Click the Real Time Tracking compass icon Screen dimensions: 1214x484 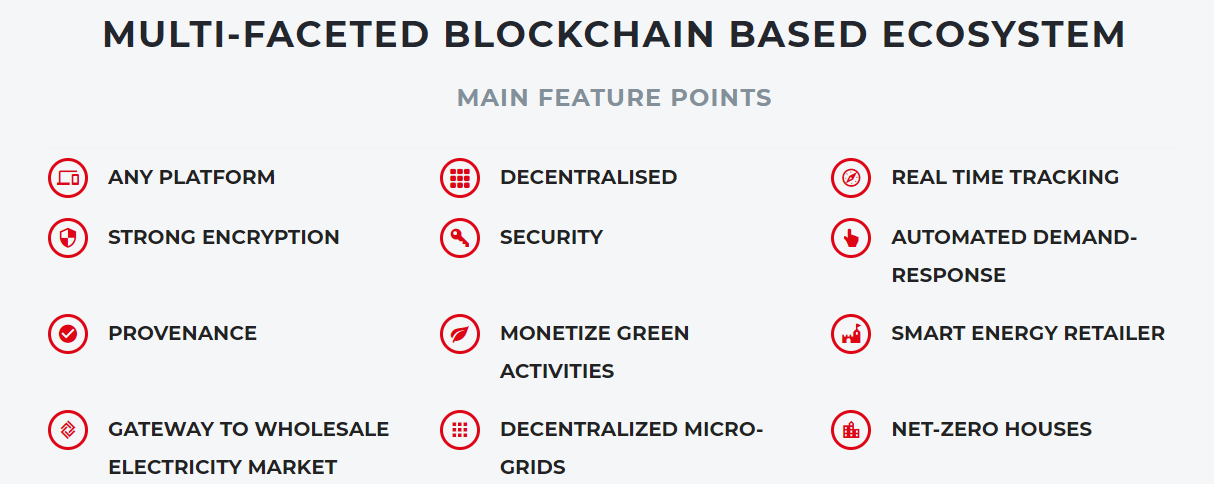(851, 178)
